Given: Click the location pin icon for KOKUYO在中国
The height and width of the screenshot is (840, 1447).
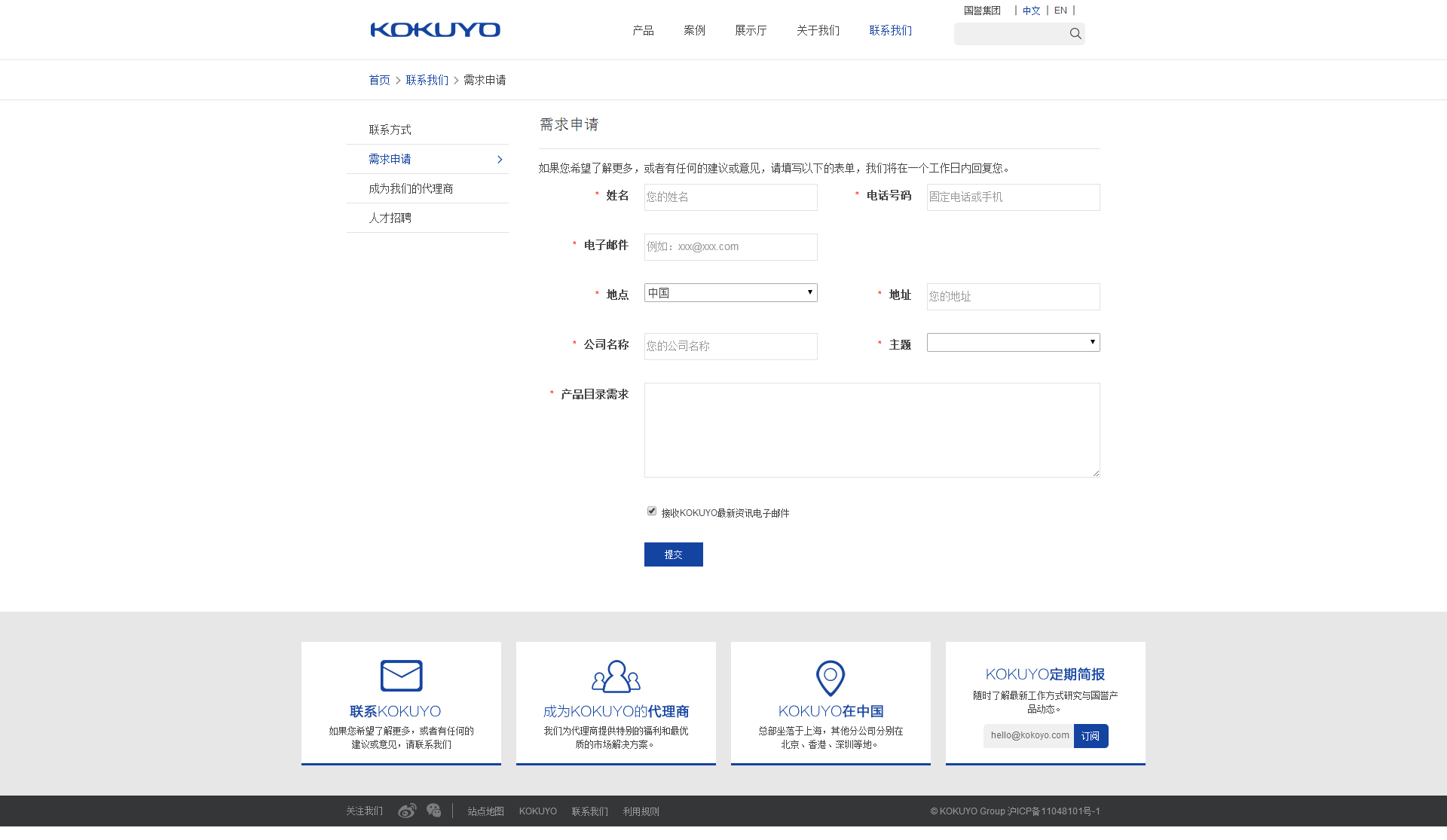Looking at the screenshot, I should (x=831, y=678).
